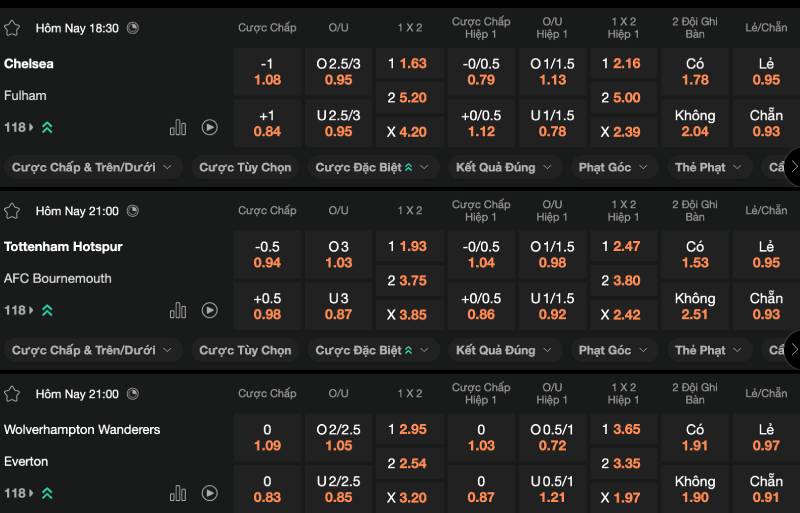Play live stream for Tottenham vs Bournemouth

click(209, 310)
